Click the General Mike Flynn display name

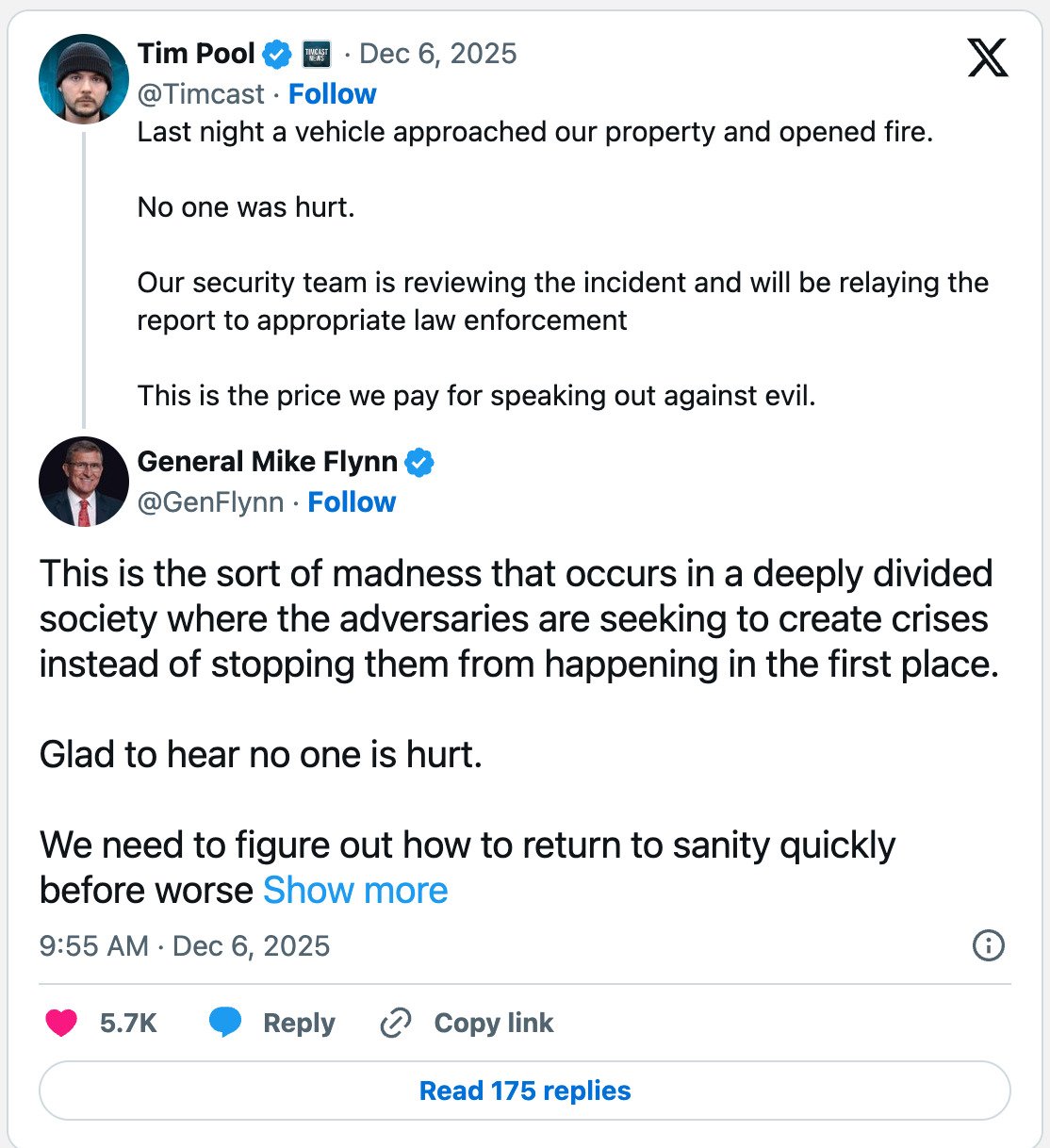pyautogui.click(x=268, y=462)
